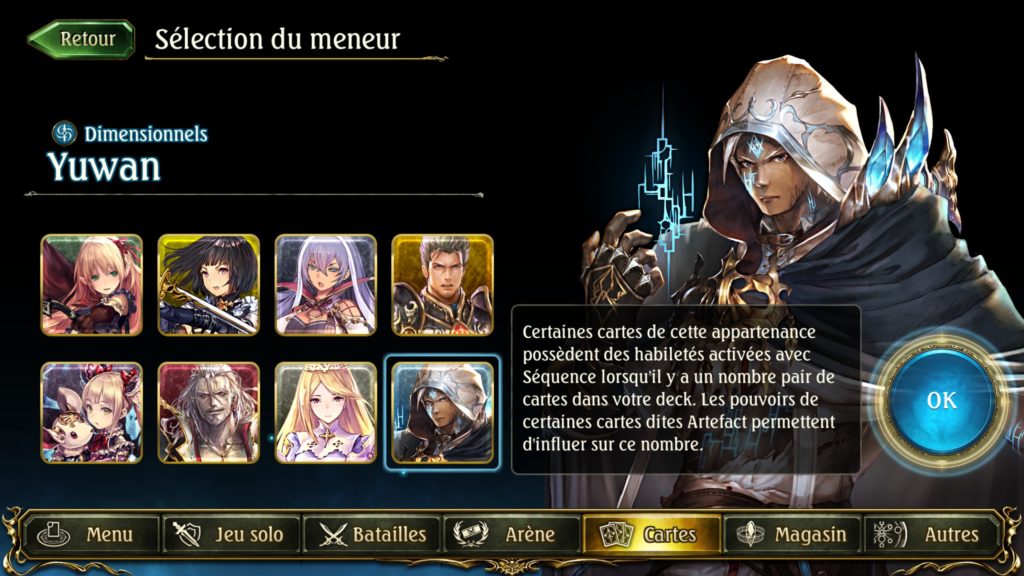Choose the white-haired grinning man leader portrait
This screenshot has height=576, width=1024.
point(208,413)
